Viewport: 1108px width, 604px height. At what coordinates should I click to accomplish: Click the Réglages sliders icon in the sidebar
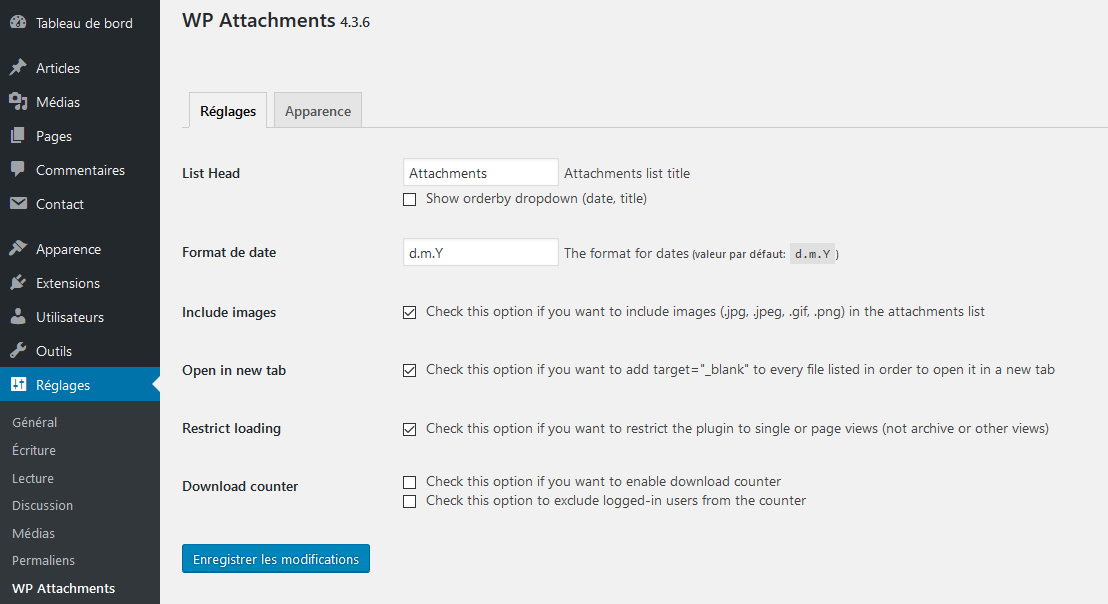(18, 384)
